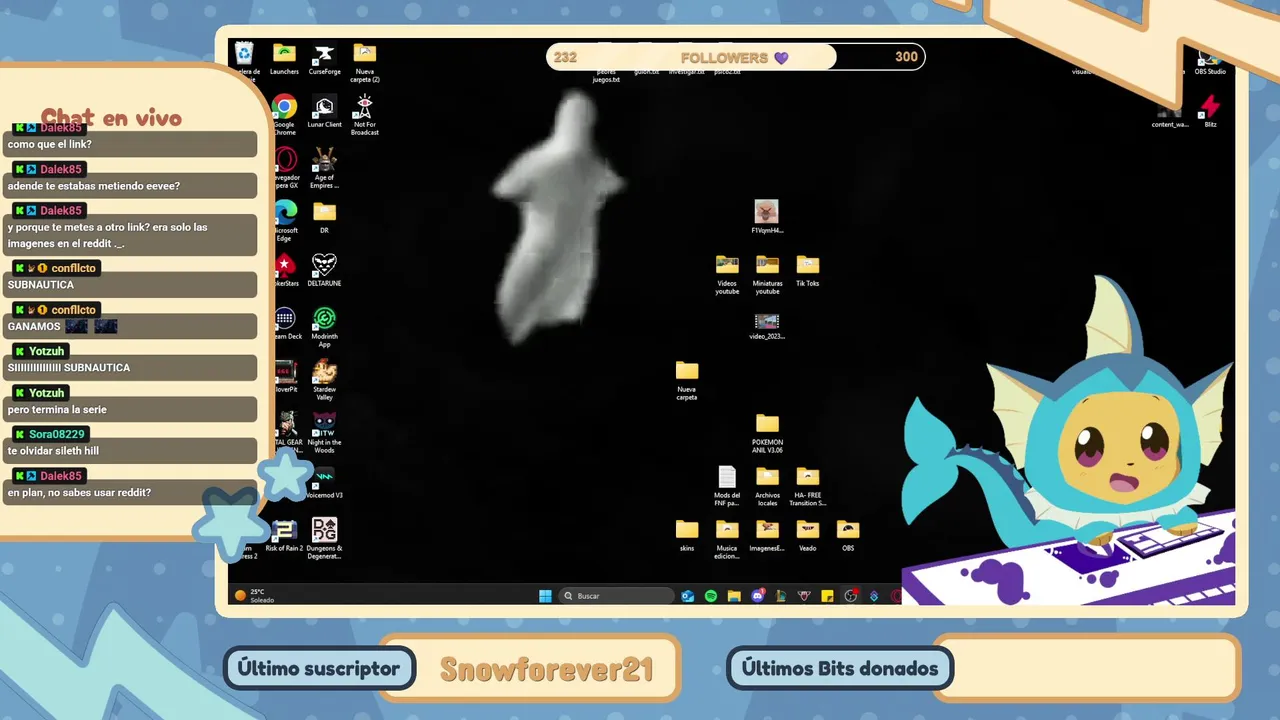1280x720 pixels.
Task: Click the Últimos Bits donados label
Action: [840, 668]
